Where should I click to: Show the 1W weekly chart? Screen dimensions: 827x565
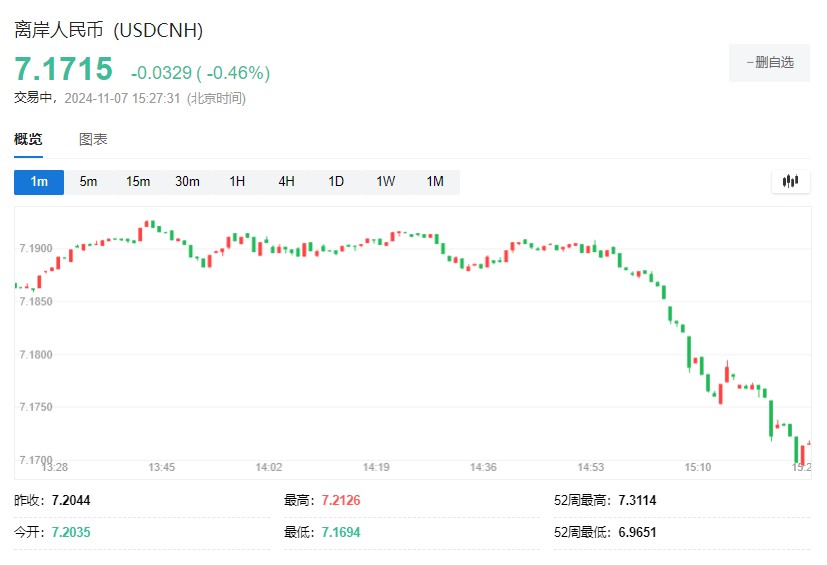tap(386, 182)
